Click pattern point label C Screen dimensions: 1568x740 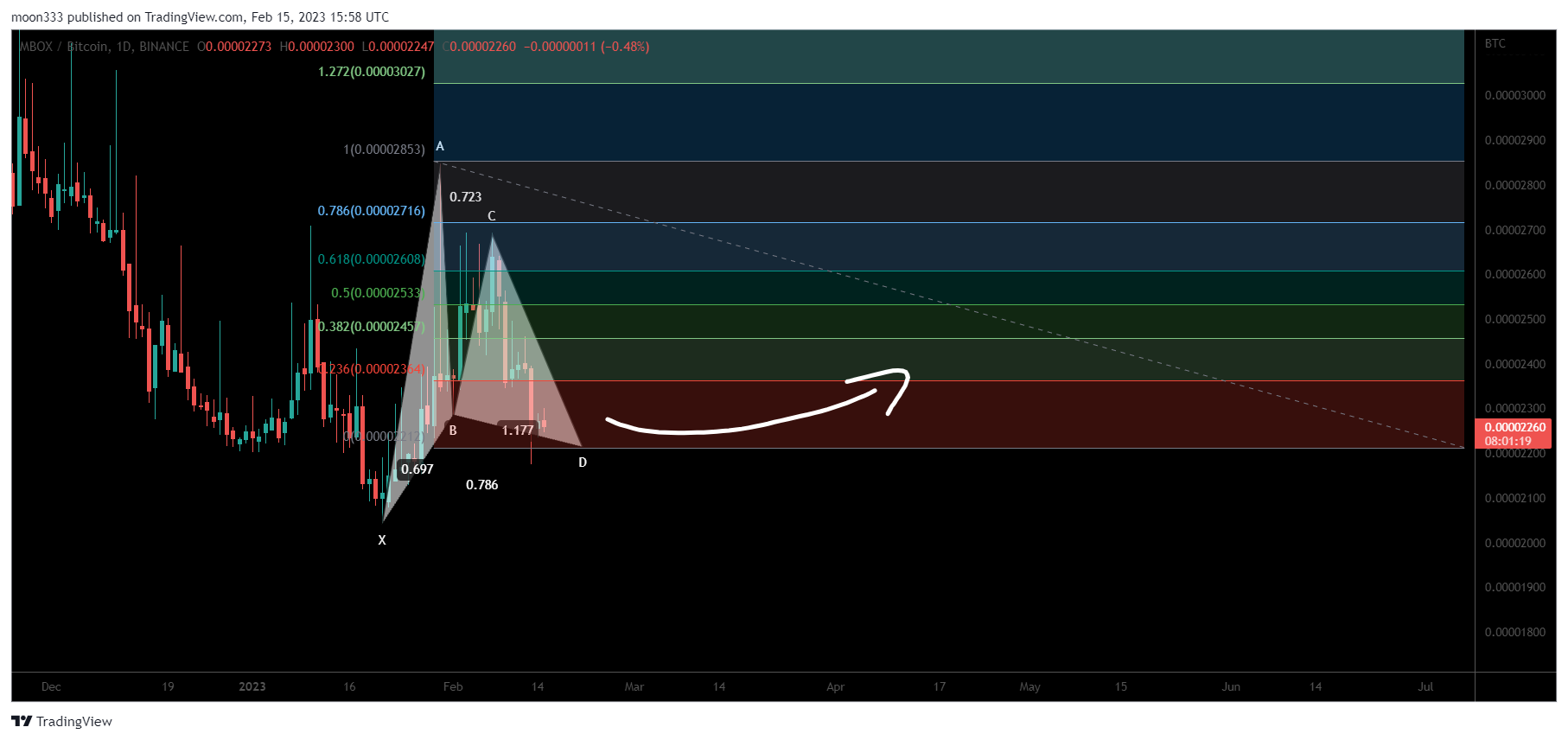pyautogui.click(x=492, y=216)
